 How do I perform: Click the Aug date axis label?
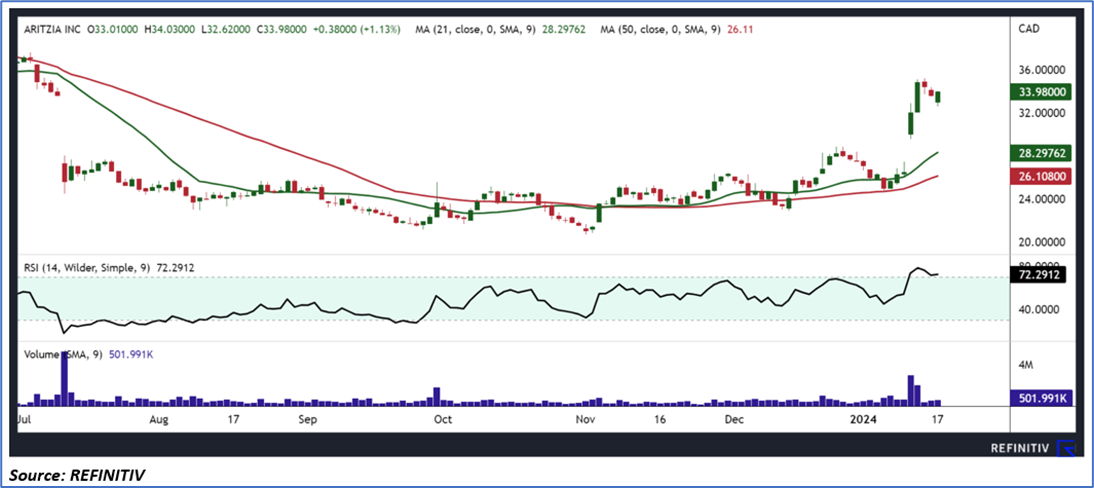pyautogui.click(x=160, y=420)
